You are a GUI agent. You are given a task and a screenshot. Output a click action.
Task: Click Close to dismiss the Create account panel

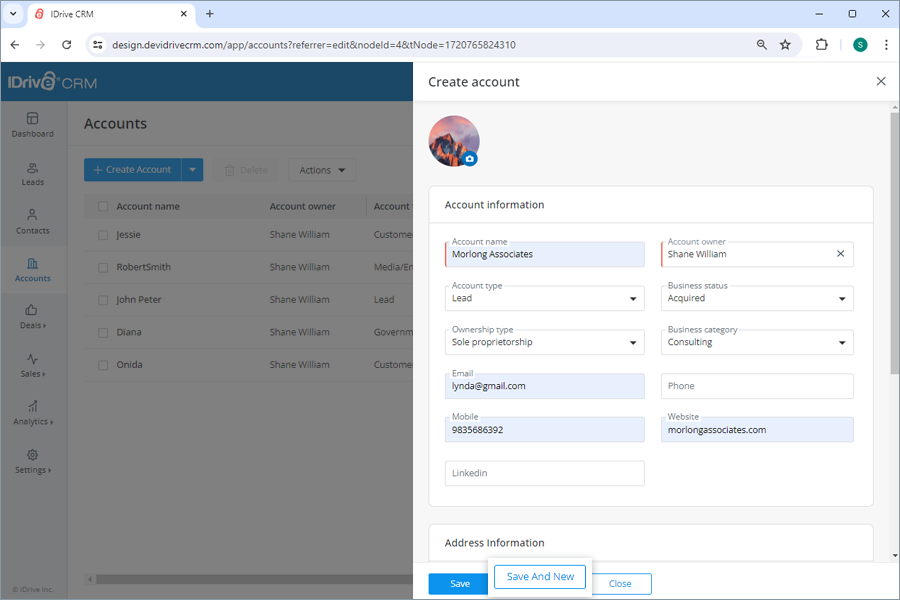point(620,583)
